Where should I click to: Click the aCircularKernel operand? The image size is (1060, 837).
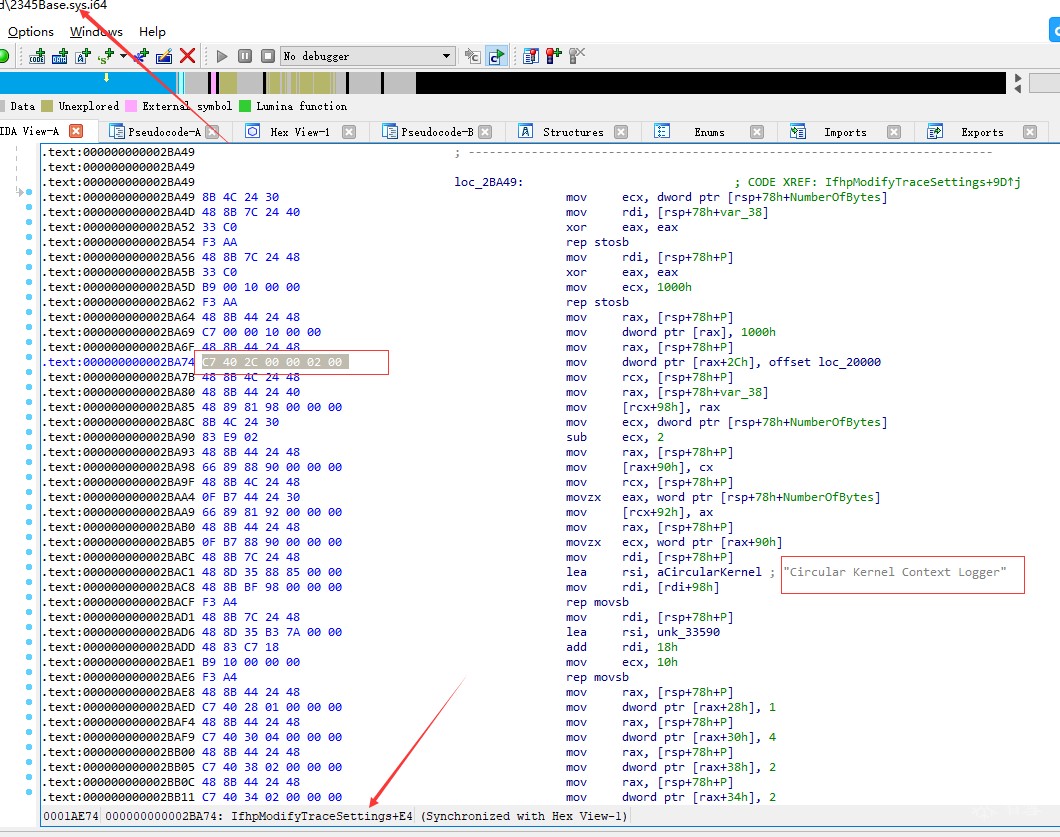[x=709, y=572]
